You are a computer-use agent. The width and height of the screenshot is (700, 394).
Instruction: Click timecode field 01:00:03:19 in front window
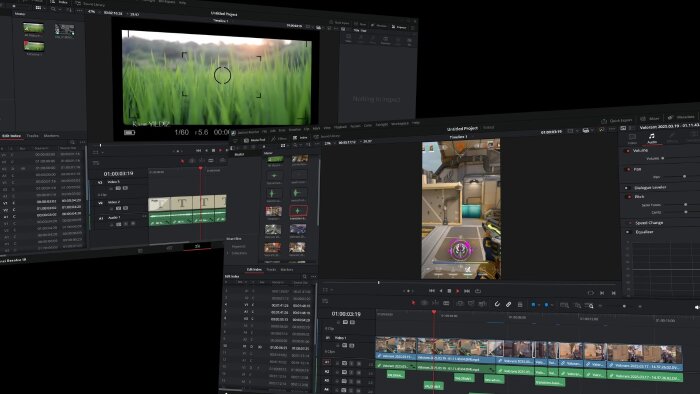(346, 314)
